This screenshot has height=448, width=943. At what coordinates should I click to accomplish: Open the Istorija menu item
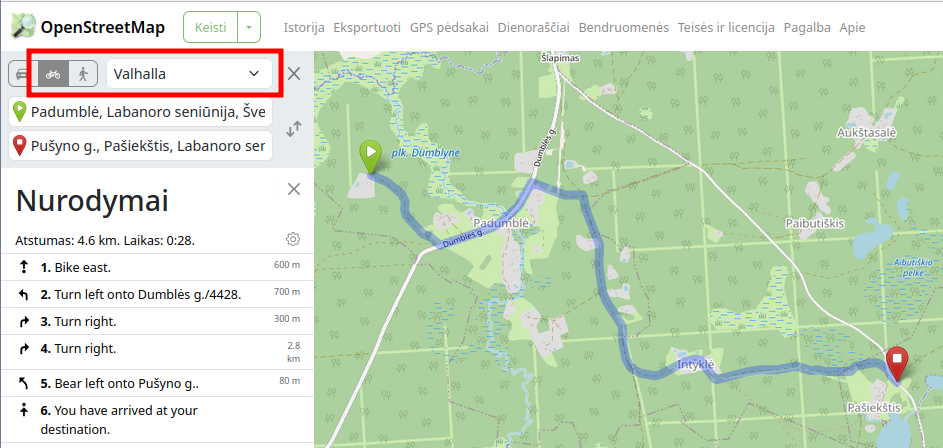pyautogui.click(x=304, y=28)
